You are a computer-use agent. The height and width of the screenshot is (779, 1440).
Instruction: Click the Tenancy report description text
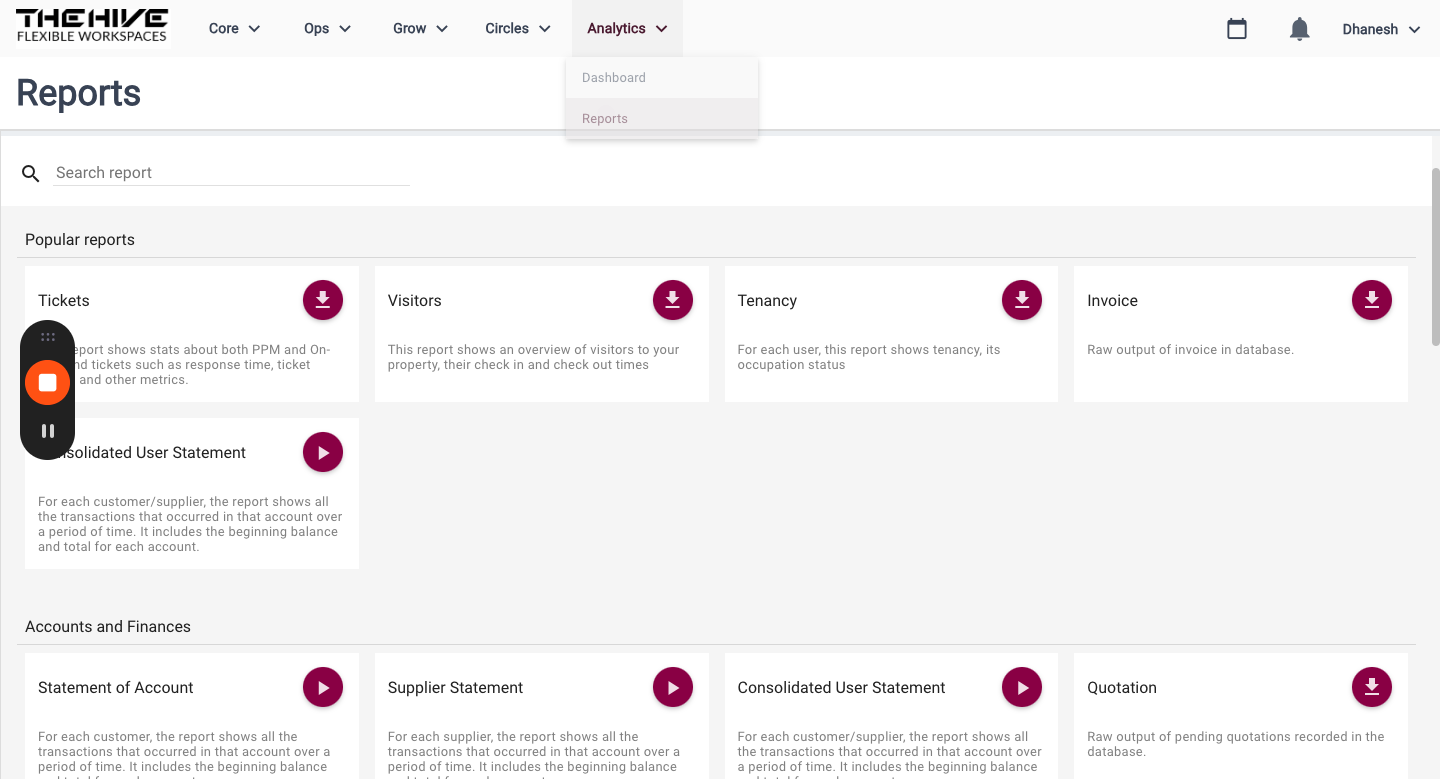[869, 357]
